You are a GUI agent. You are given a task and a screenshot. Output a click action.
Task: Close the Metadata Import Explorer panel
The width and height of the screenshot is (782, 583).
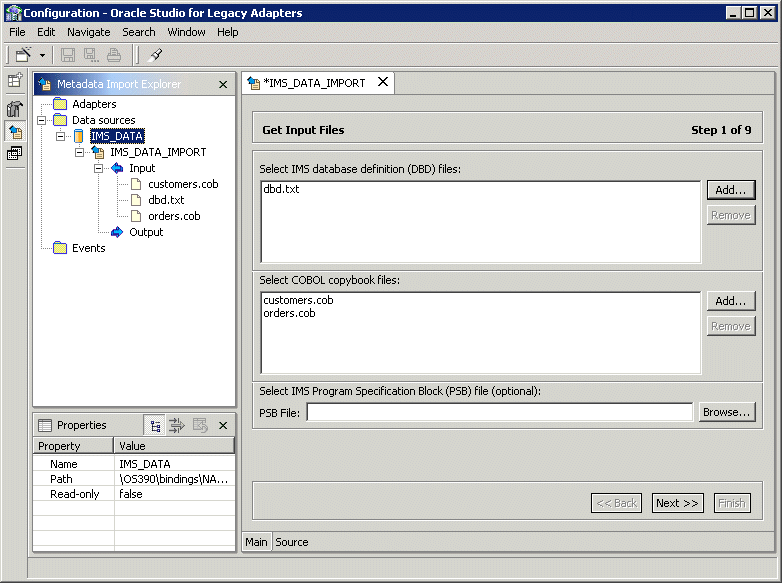pyautogui.click(x=223, y=85)
